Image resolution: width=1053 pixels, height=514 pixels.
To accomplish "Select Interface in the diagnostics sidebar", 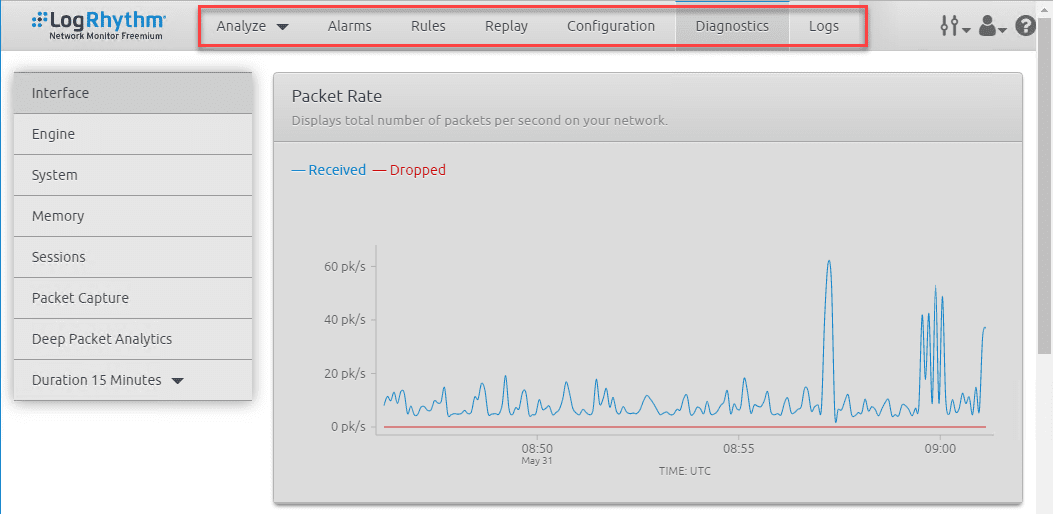I will point(133,93).
